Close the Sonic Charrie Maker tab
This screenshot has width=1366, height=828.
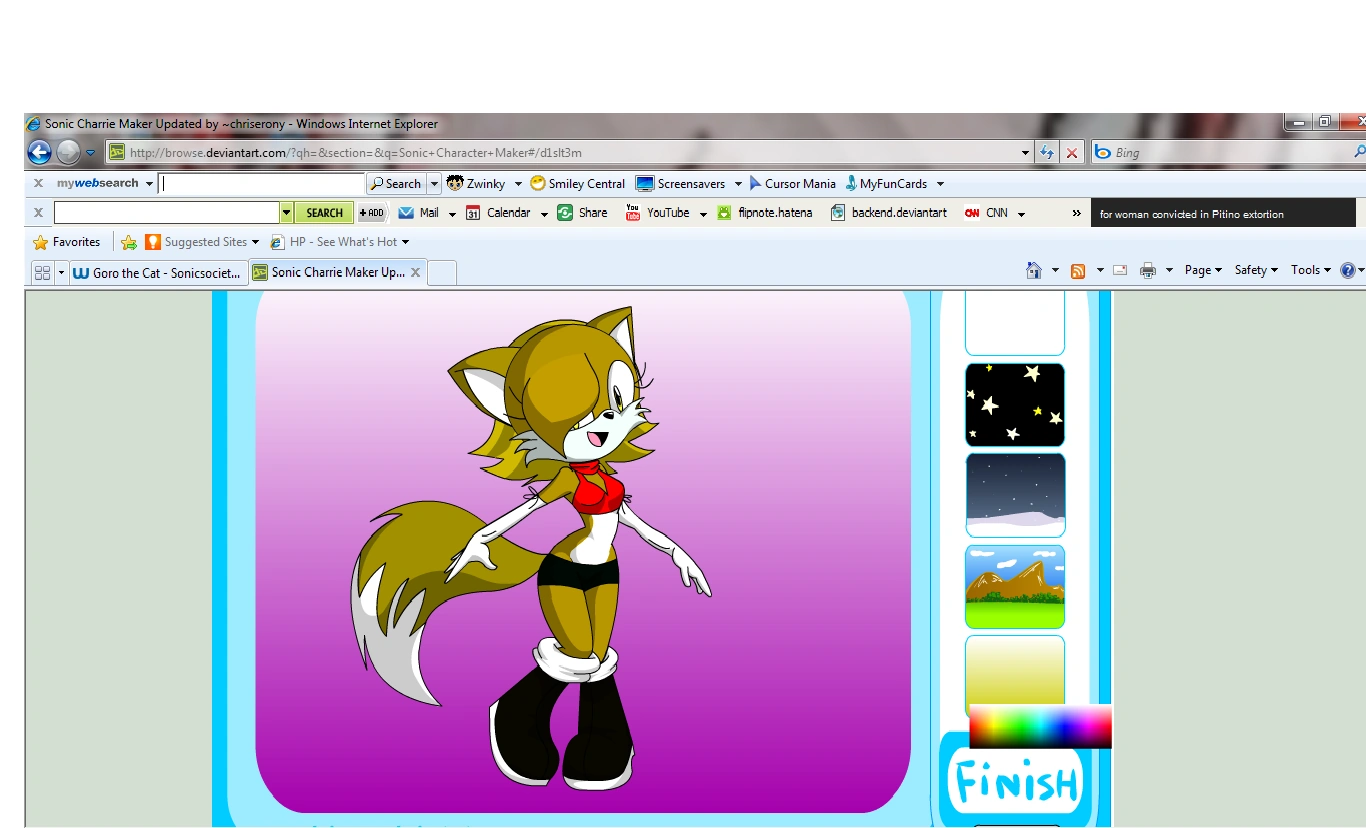pyautogui.click(x=416, y=272)
